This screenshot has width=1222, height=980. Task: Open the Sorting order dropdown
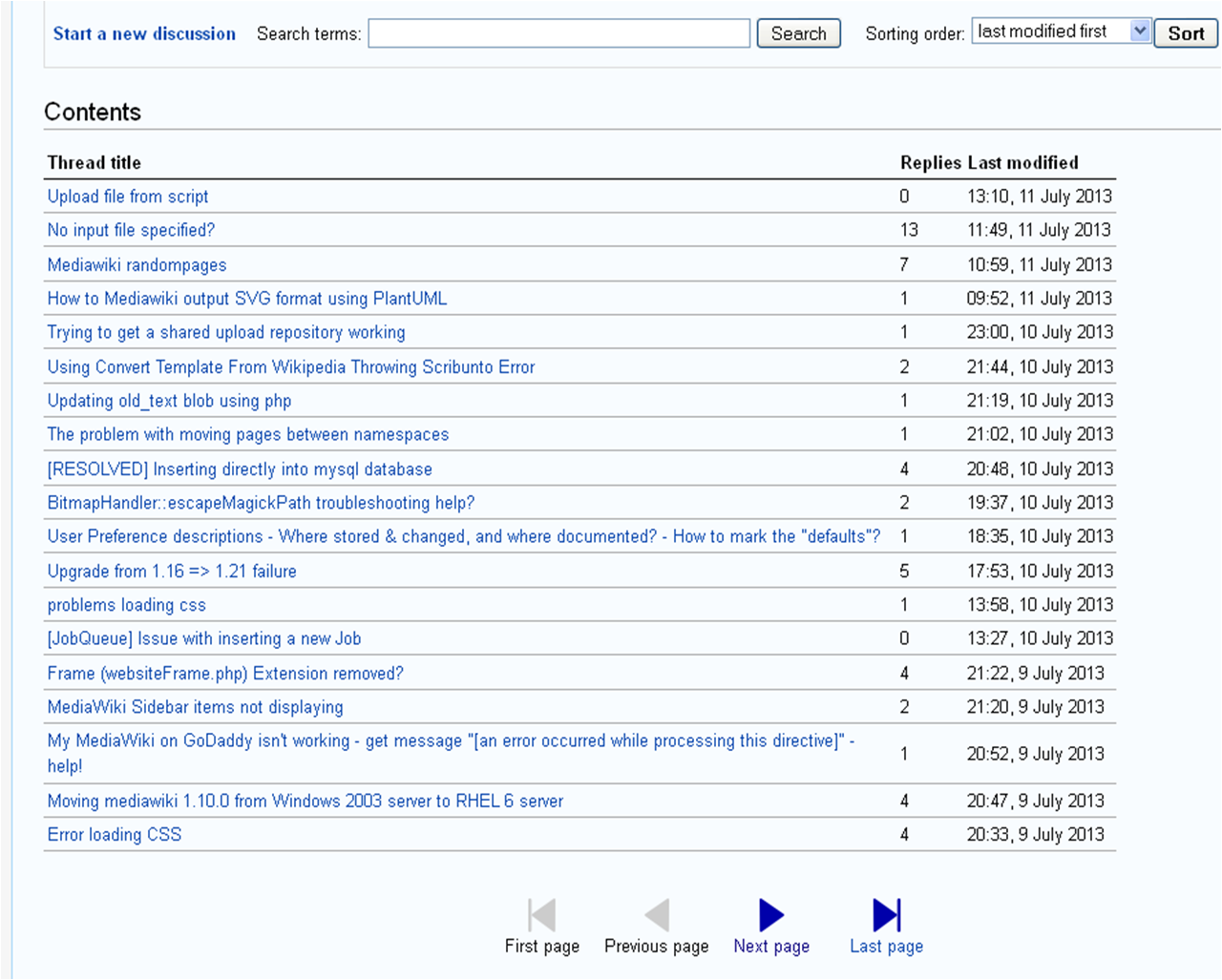(1061, 31)
